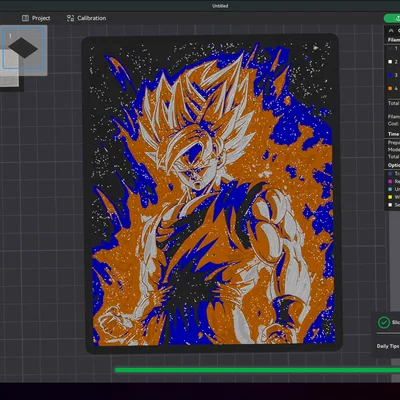Select the white filament 2 swatch
This screenshot has height=400, width=400.
[390, 62]
